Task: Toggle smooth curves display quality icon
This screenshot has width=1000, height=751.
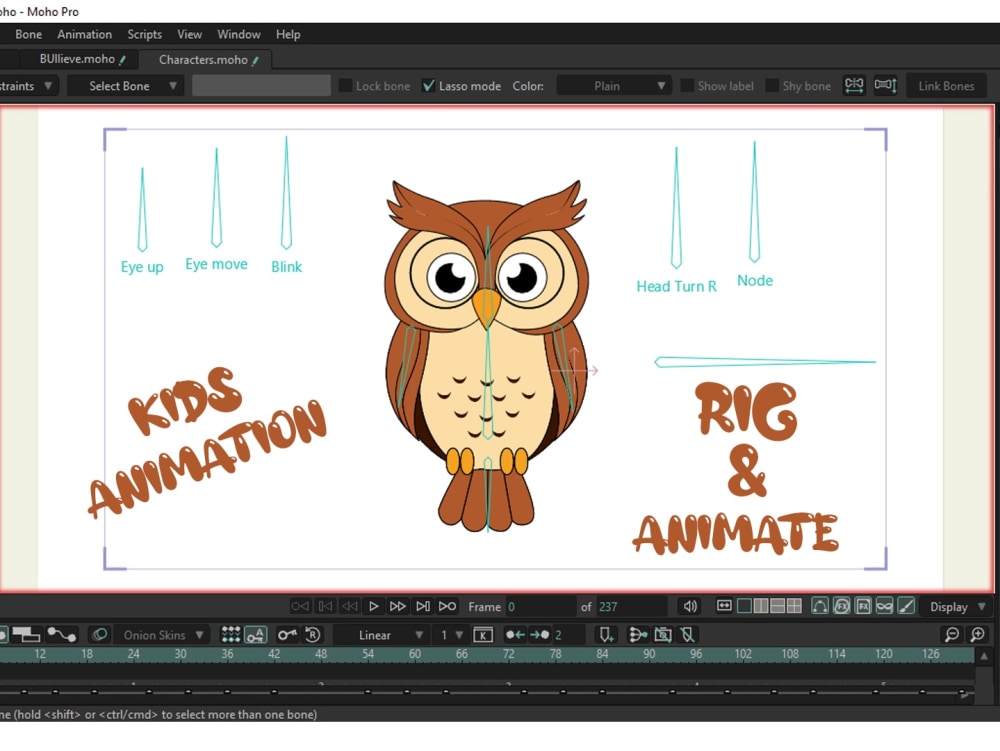Action: (x=820, y=606)
